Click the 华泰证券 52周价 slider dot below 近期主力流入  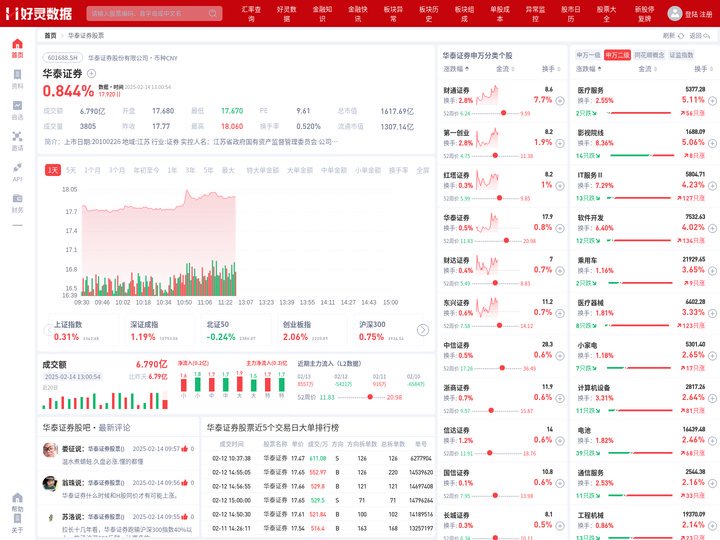pos(370,397)
